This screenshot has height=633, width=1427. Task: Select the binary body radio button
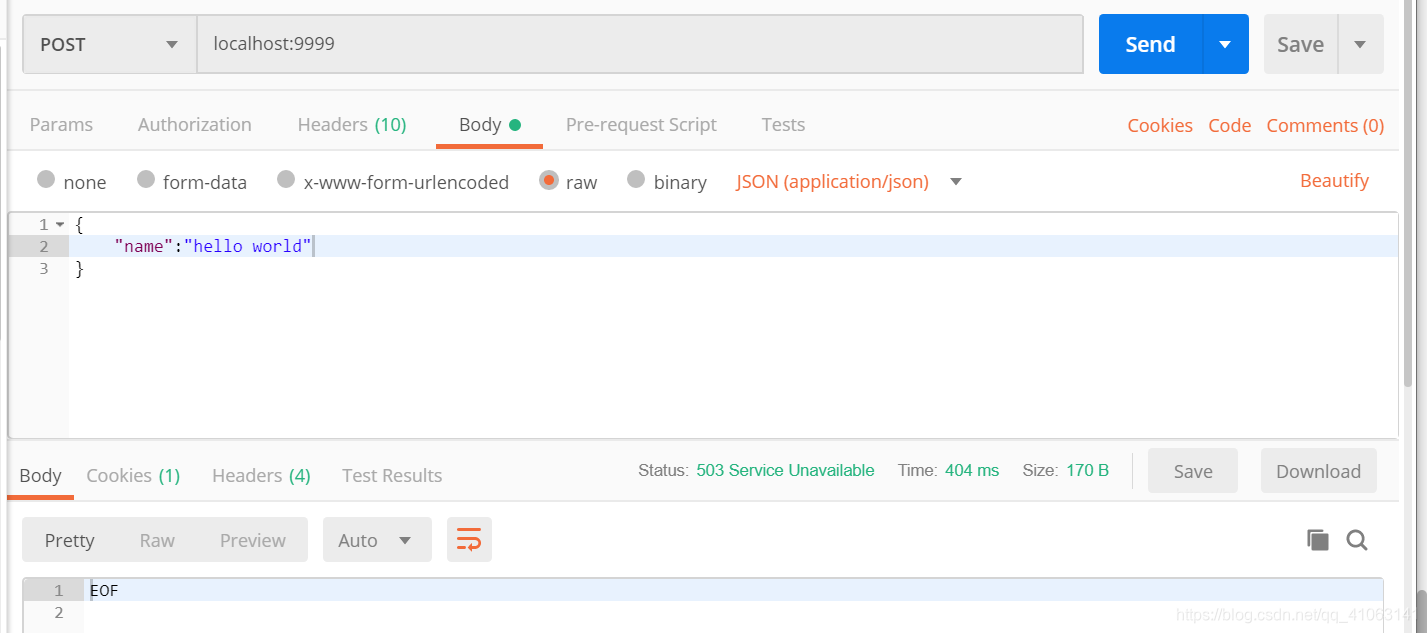pos(636,180)
